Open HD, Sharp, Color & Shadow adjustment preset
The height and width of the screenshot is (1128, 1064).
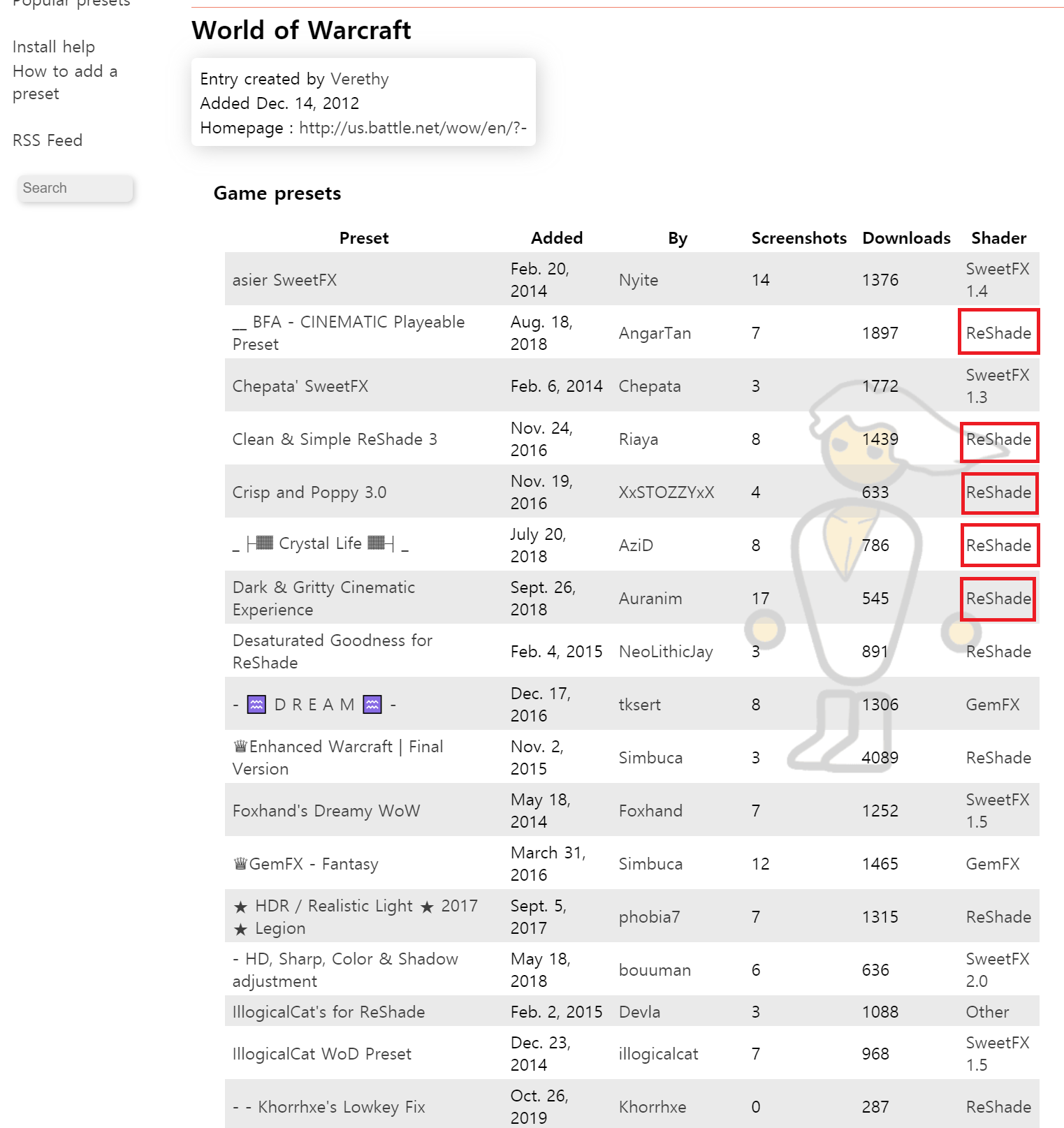(x=346, y=970)
